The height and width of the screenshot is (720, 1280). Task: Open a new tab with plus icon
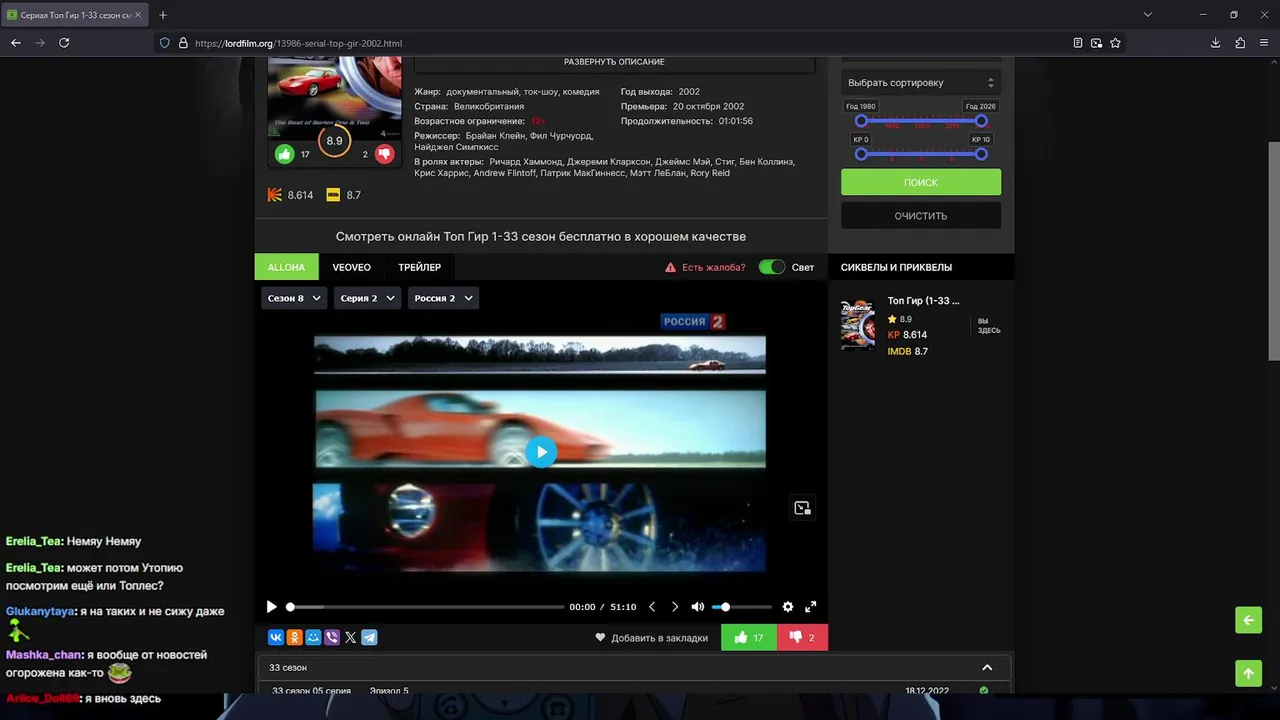point(163,15)
